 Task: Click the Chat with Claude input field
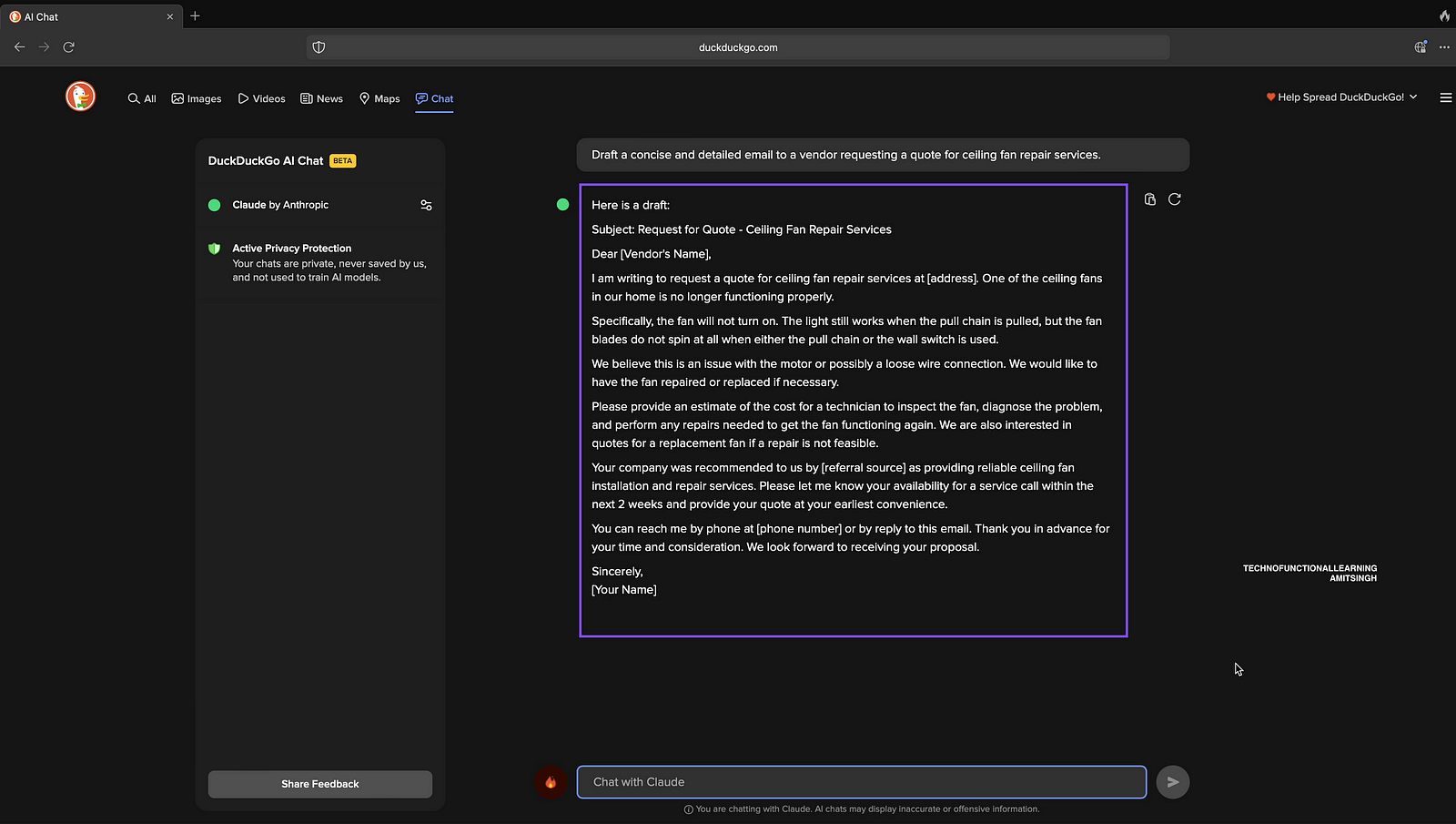pos(861,782)
